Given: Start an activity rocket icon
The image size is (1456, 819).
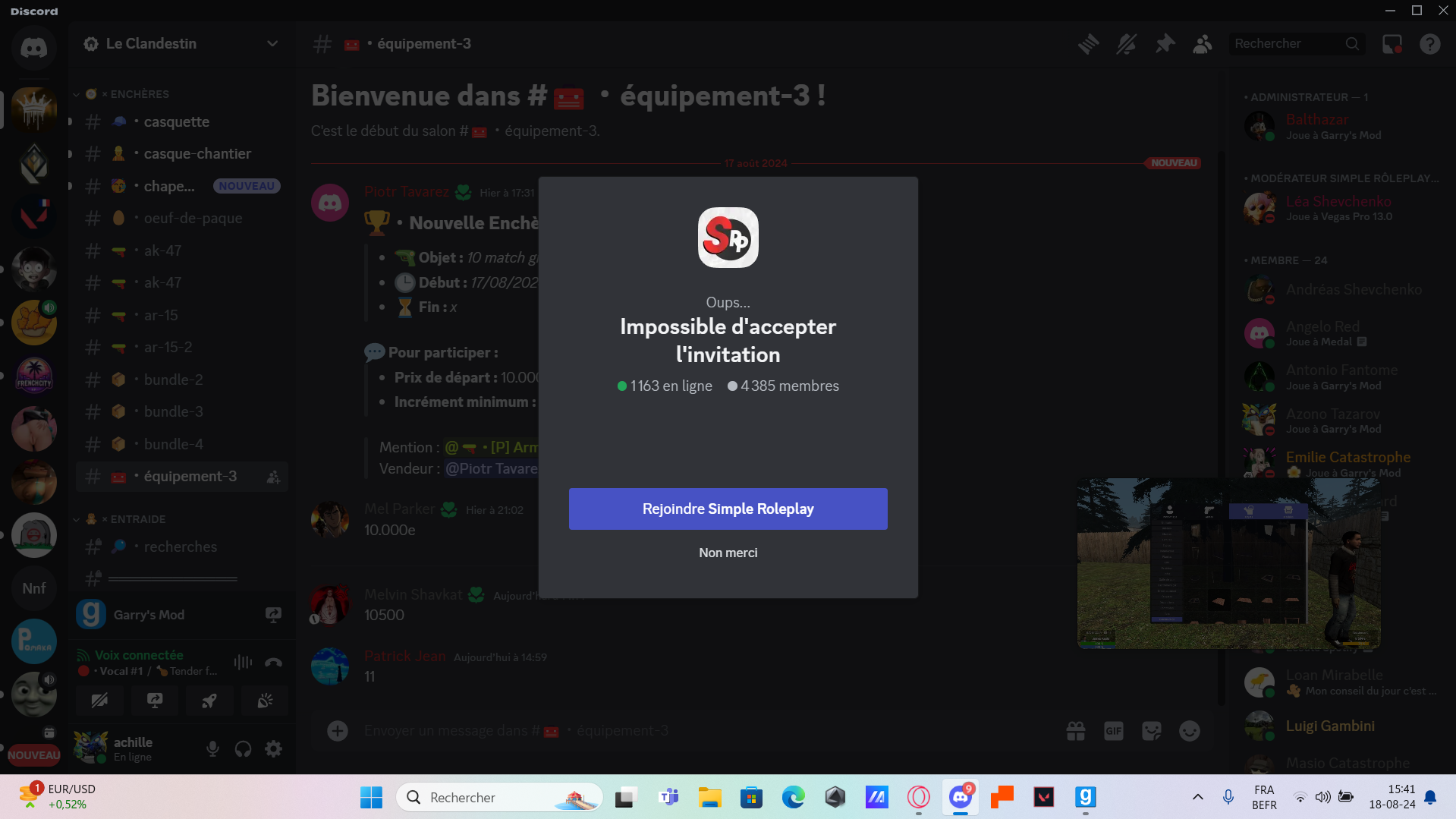Looking at the screenshot, I should coord(209,701).
